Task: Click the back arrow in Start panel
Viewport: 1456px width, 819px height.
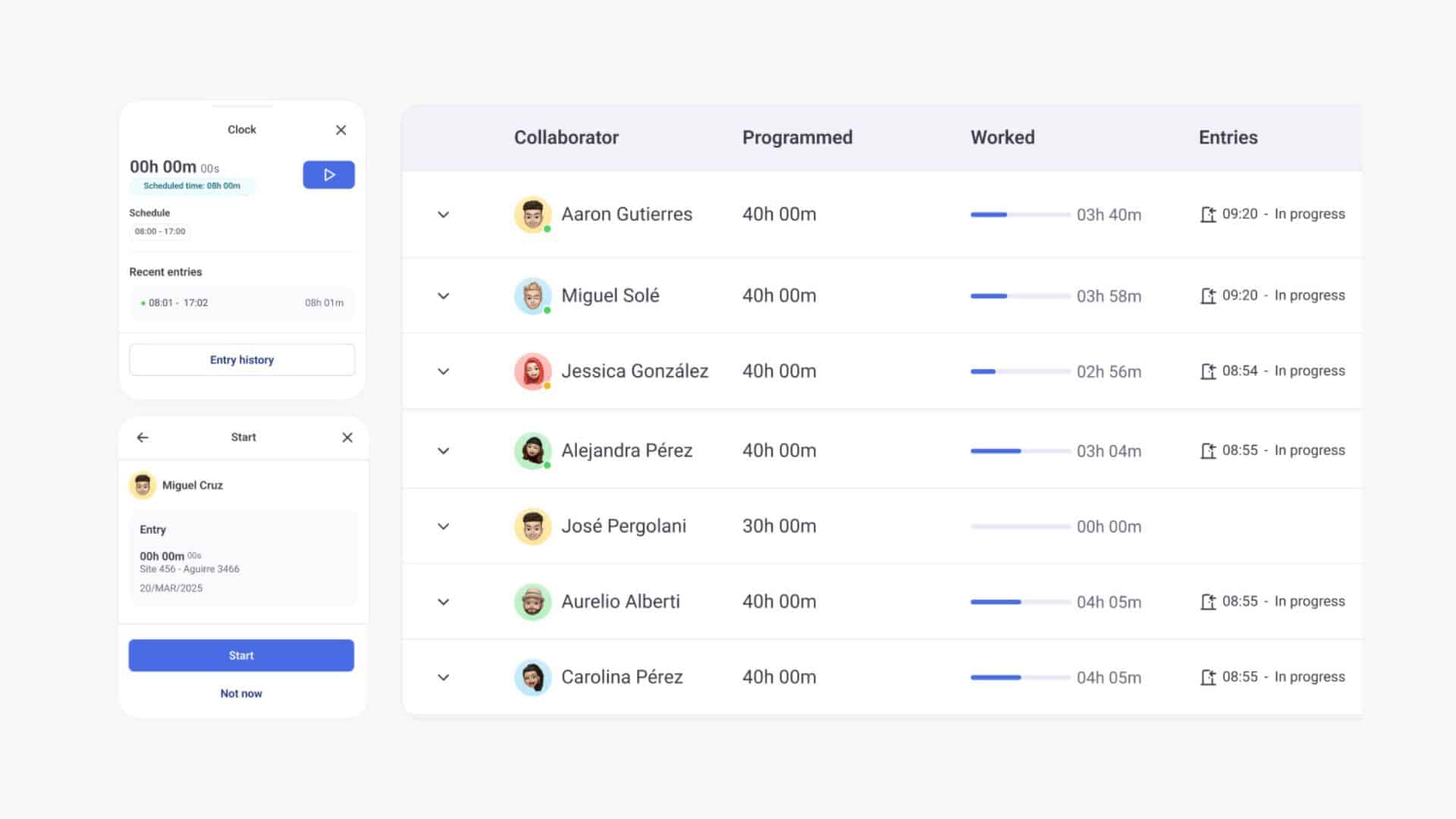Action: click(143, 438)
